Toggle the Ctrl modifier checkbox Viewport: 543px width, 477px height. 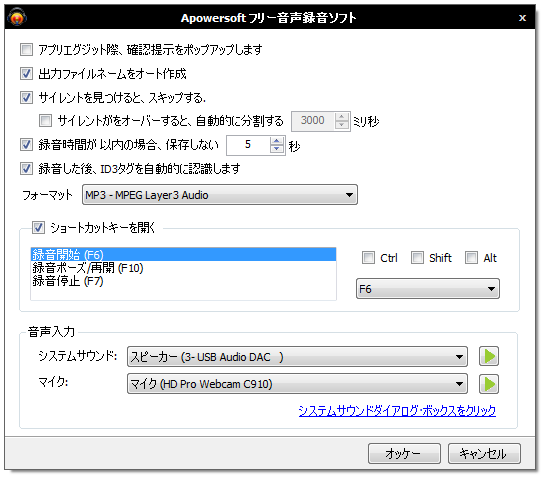coord(368,257)
